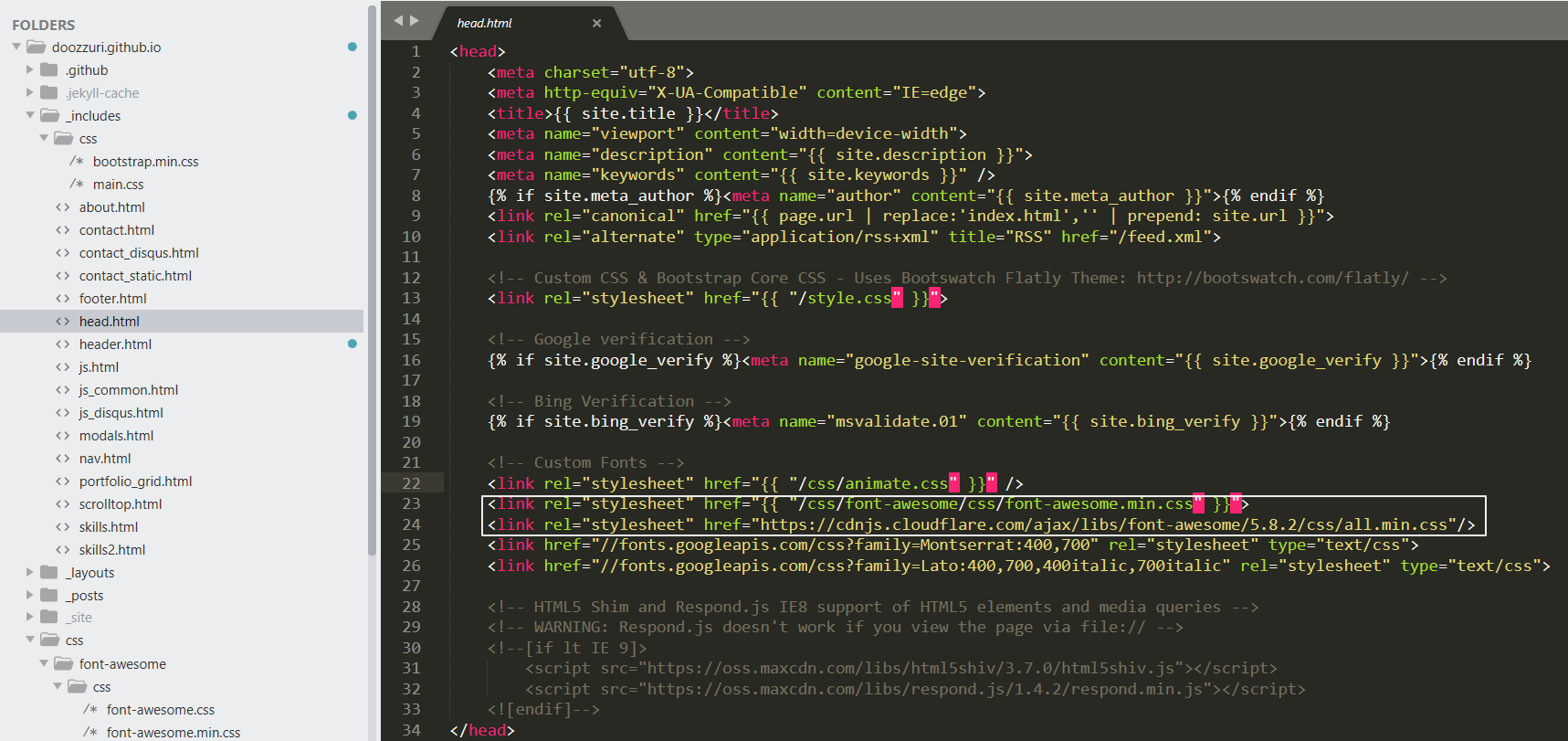Open js_common.html file
Viewport: 1568px width, 741px height.
tap(128, 390)
